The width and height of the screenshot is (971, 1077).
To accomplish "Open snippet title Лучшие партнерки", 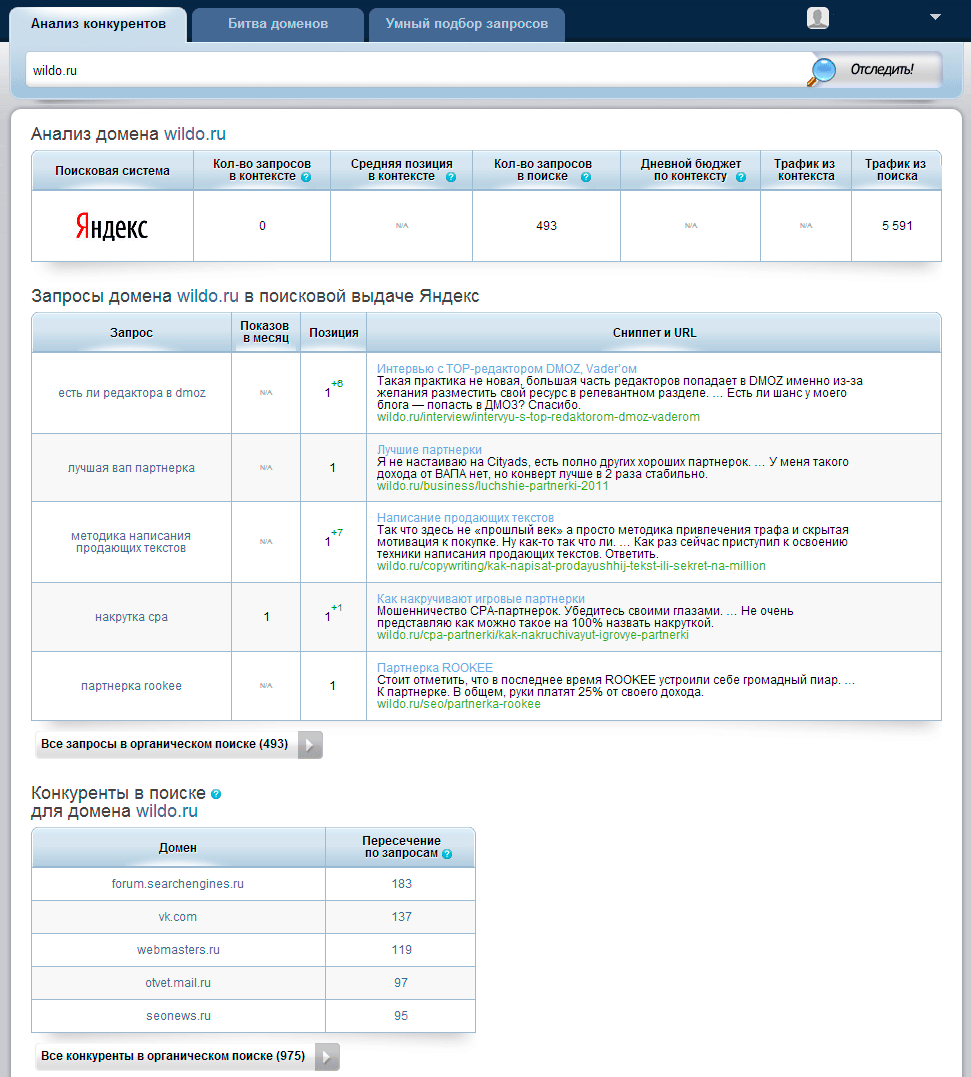I will click(x=429, y=450).
